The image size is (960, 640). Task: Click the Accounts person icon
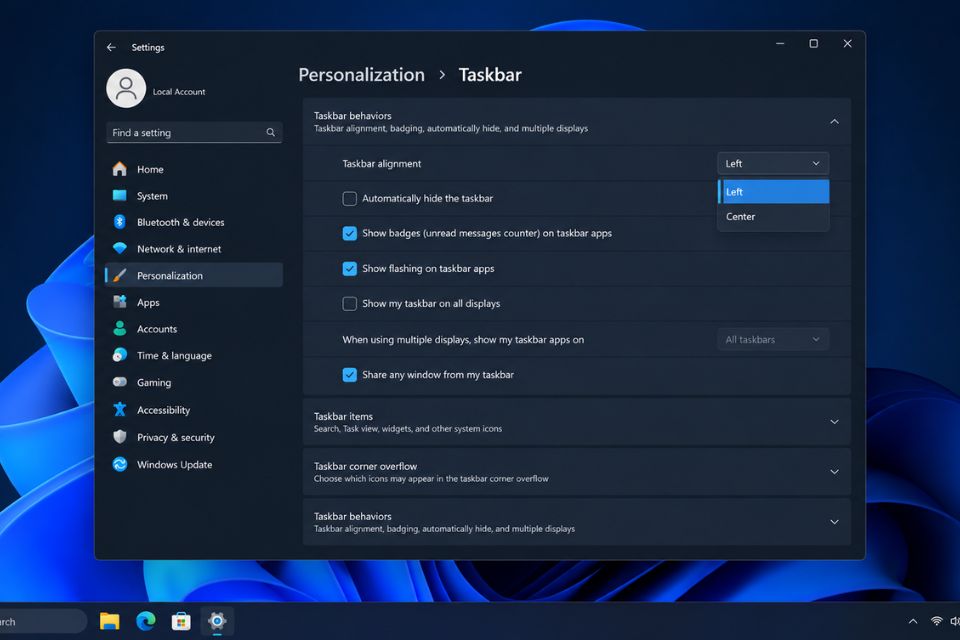coord(120,328)
